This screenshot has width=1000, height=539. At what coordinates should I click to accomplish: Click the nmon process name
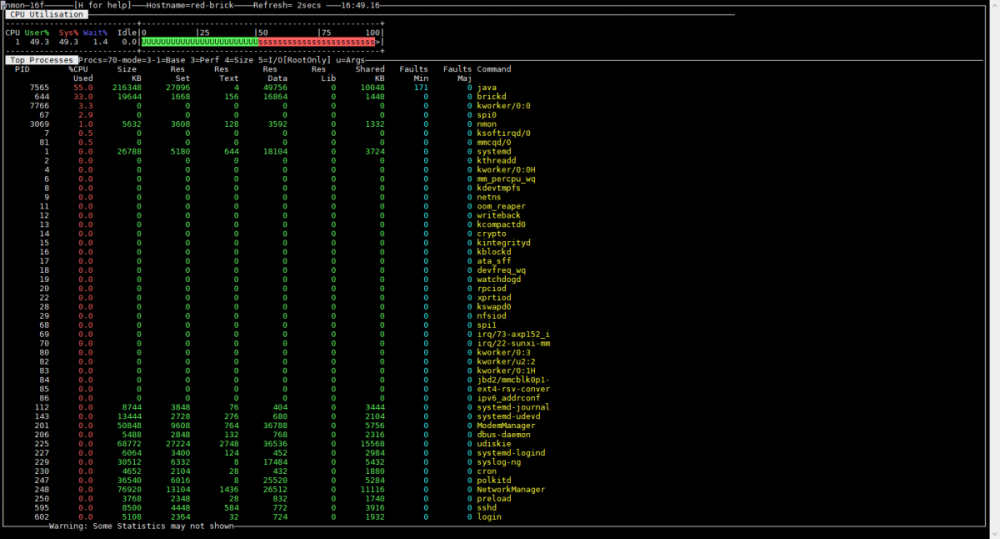[487, 124]
